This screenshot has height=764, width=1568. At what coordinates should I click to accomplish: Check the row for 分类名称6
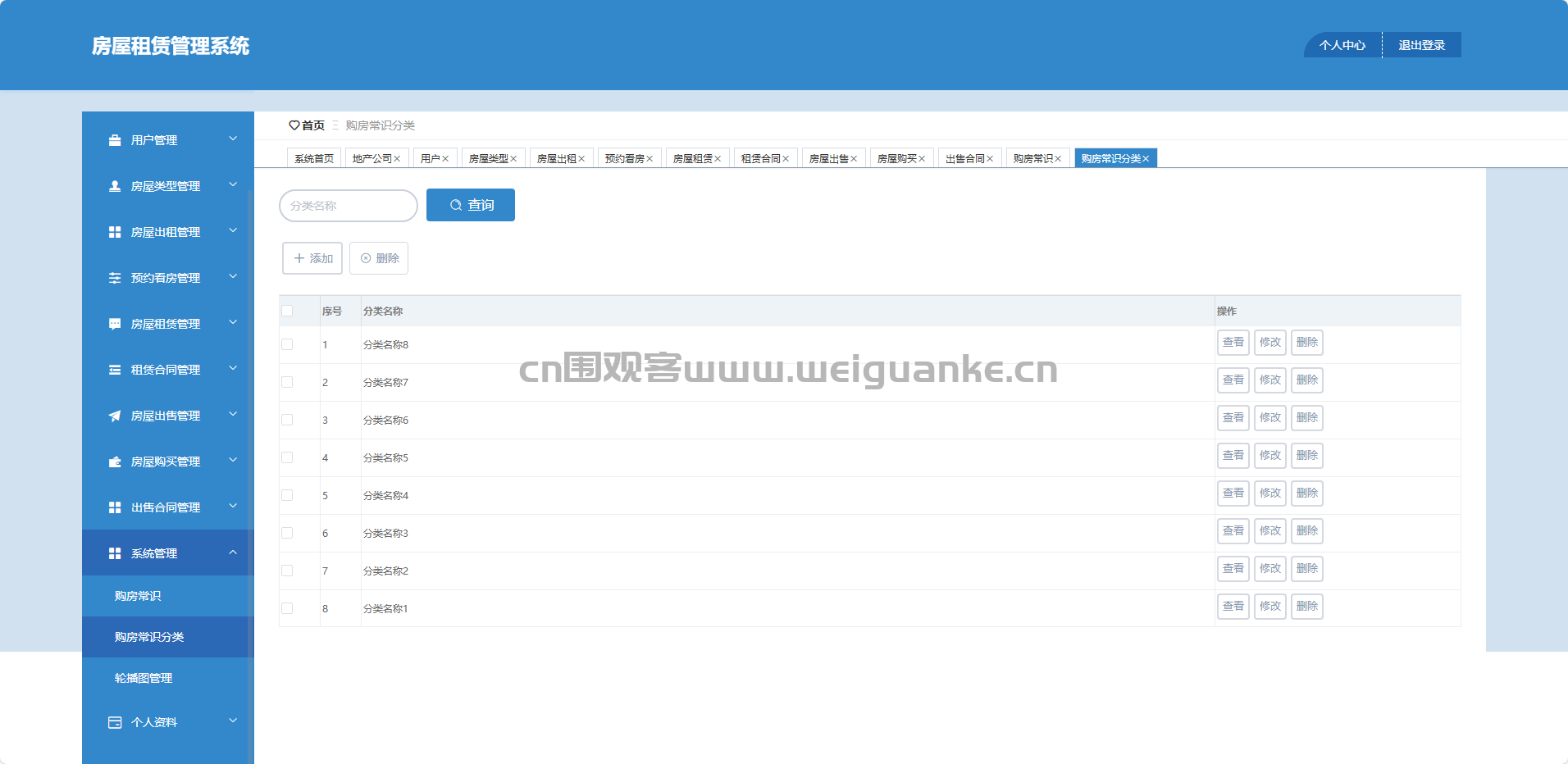coord(287,420)
